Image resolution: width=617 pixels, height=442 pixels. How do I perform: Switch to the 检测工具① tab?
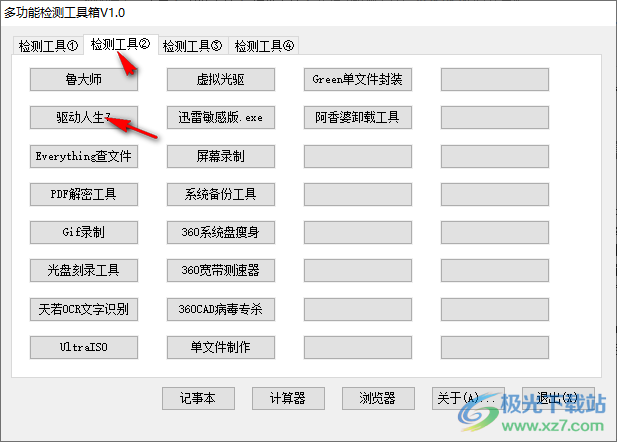(x=48, y=46)
